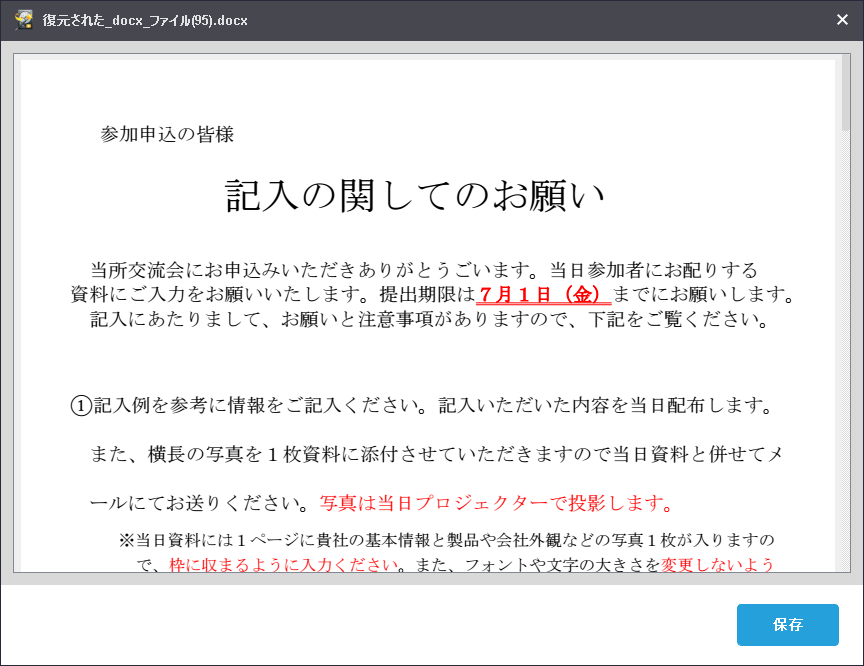864x666 pixels.
Task: Click the title text 復元された_docx_ファイル(95).docx
Action: point(145,20)
